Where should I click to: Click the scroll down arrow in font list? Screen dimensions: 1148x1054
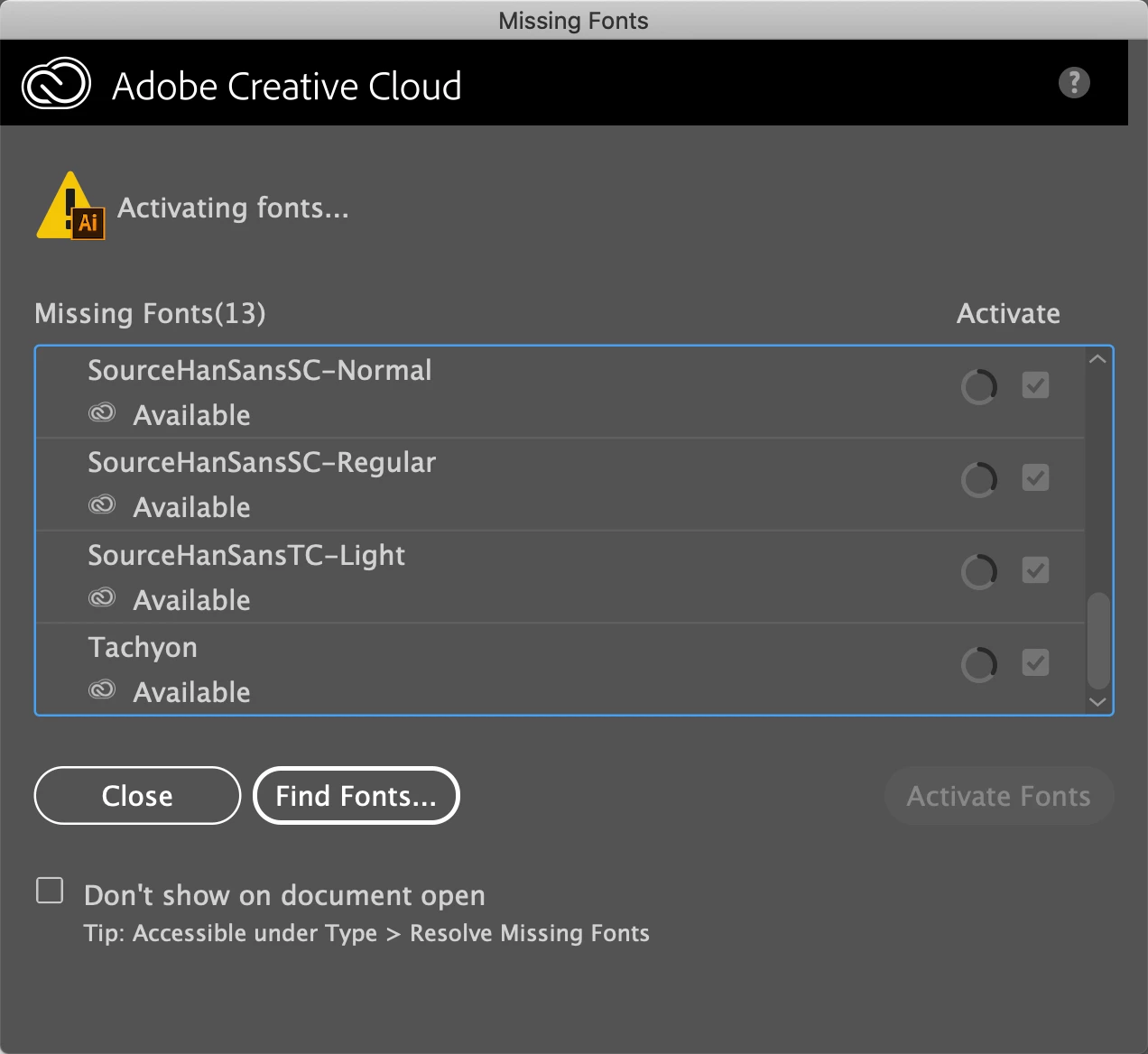tap(1097, 701)
